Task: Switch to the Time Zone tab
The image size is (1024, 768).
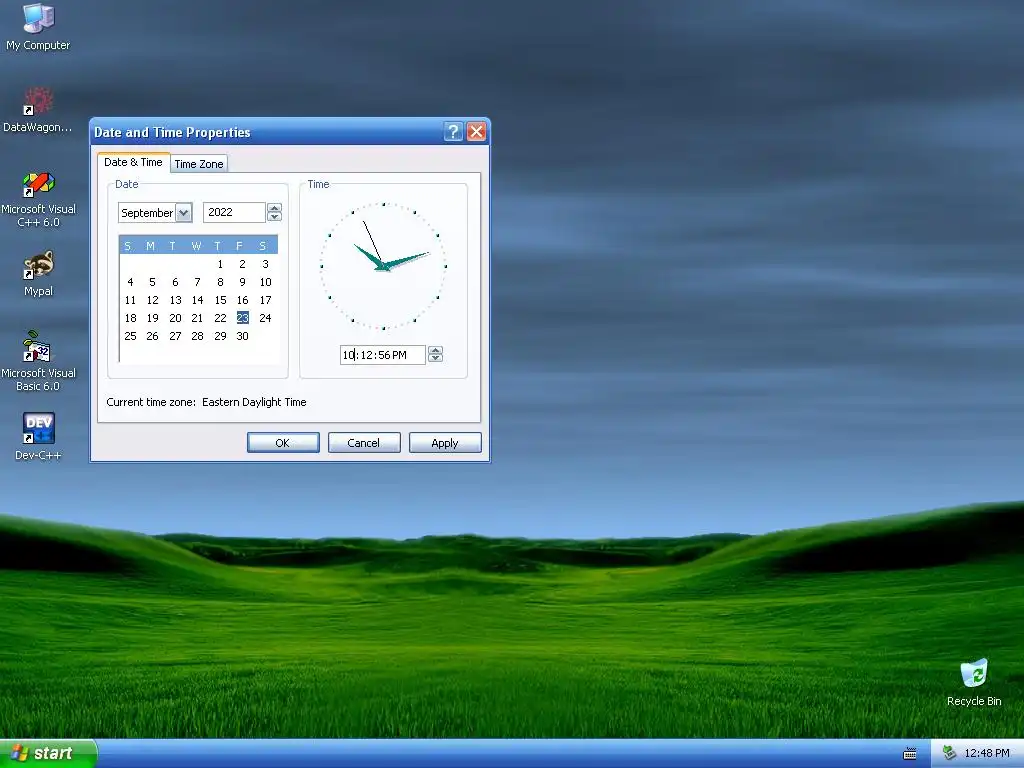Action: coord(199,164)
